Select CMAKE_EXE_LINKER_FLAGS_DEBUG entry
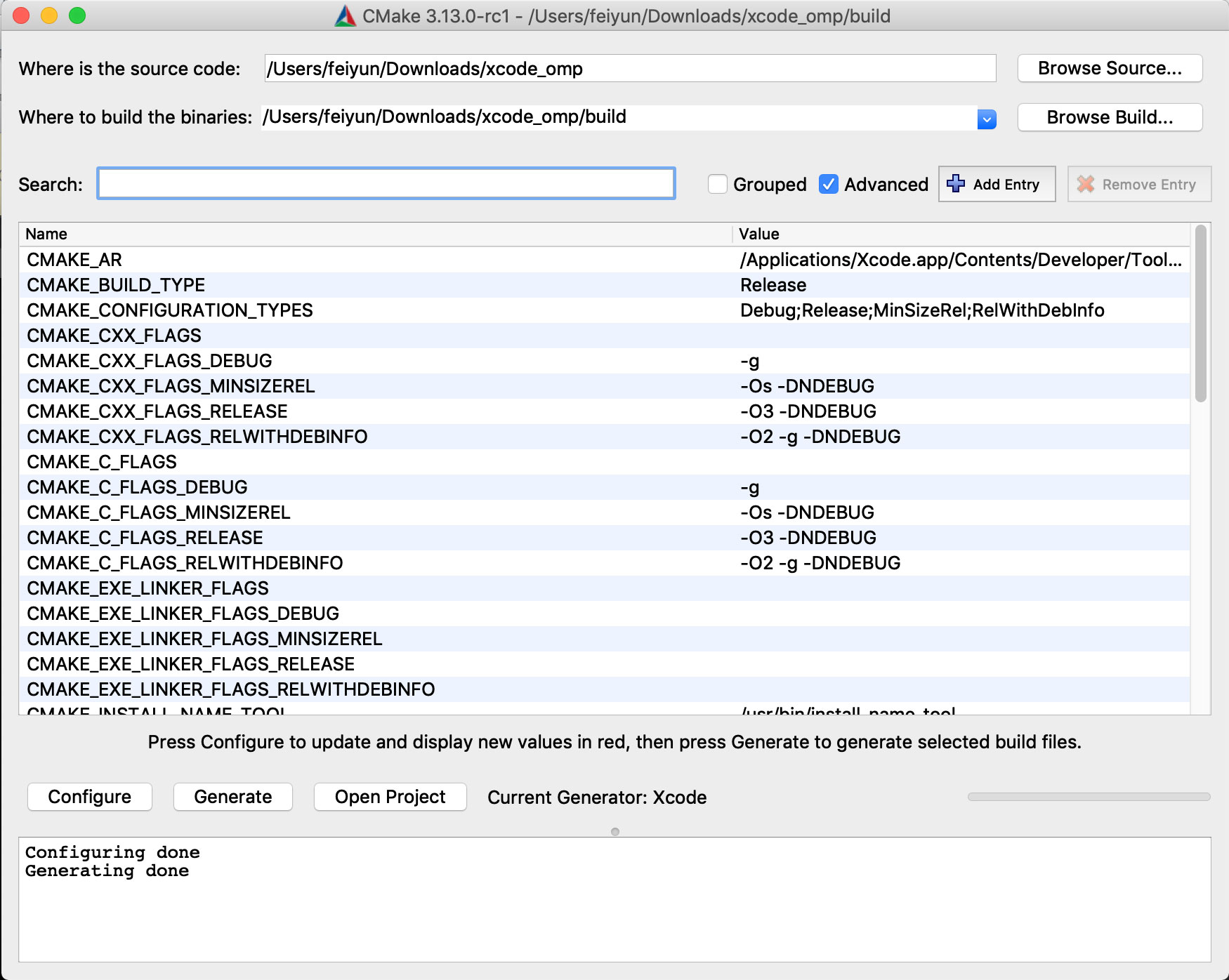 click(183, 614)
